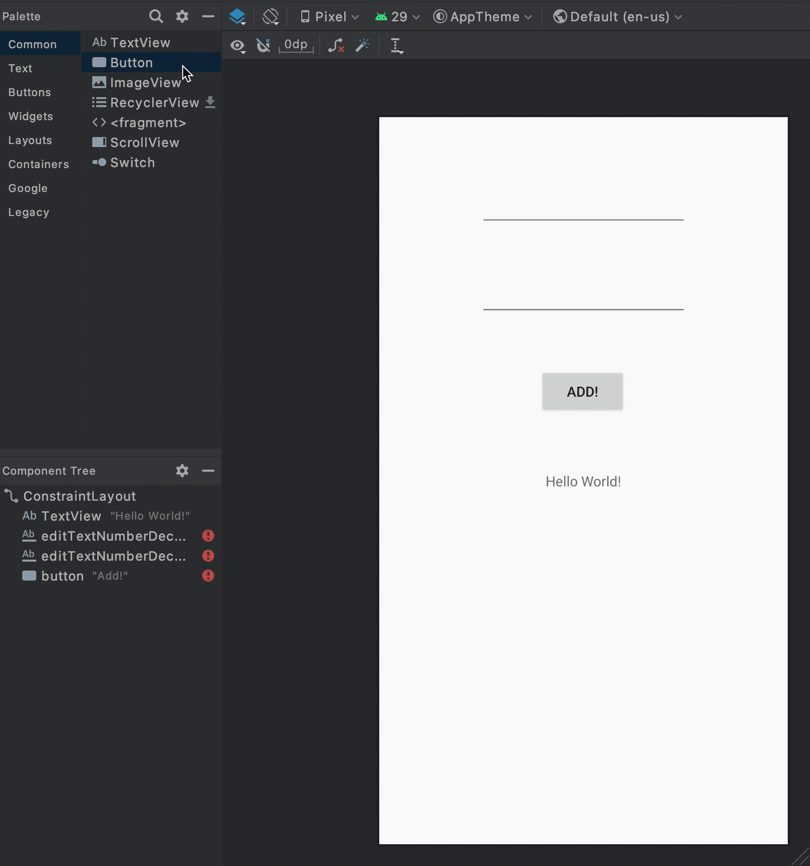810x866 pixels.
Task: Set default margins 0dp
Action: 296,45
